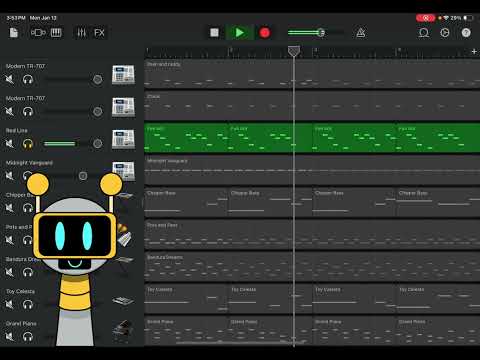The image size is (480, 360).
Task: Solo the Modern TR-707 track above Red Line
Action: [x=28, y=111]
